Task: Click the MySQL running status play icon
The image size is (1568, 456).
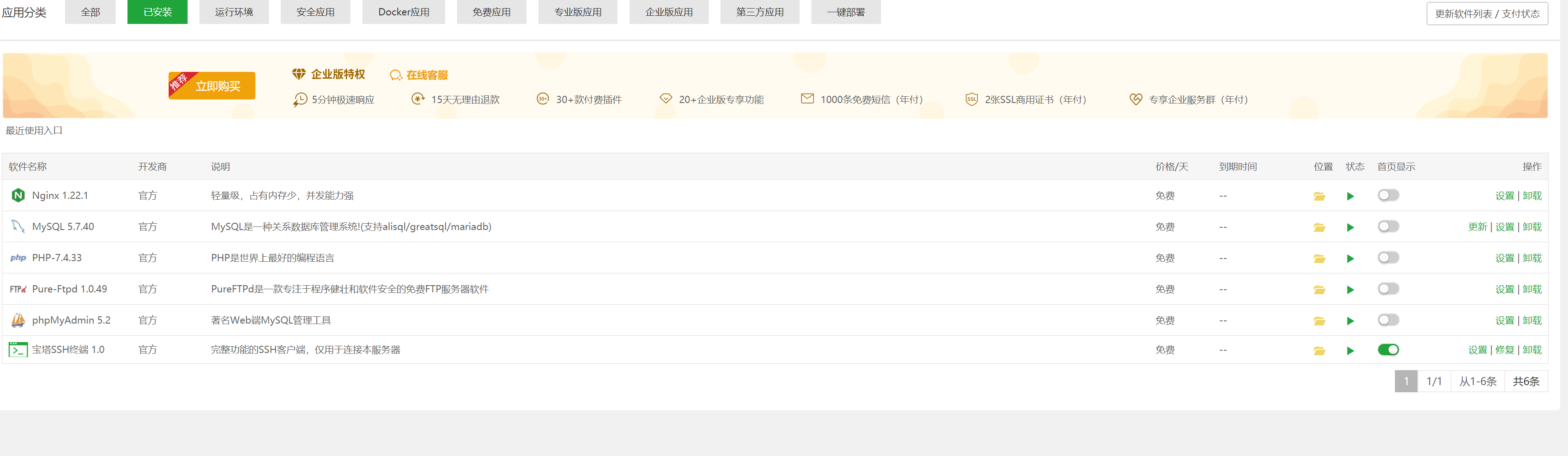Action: tap(1350, 227)
